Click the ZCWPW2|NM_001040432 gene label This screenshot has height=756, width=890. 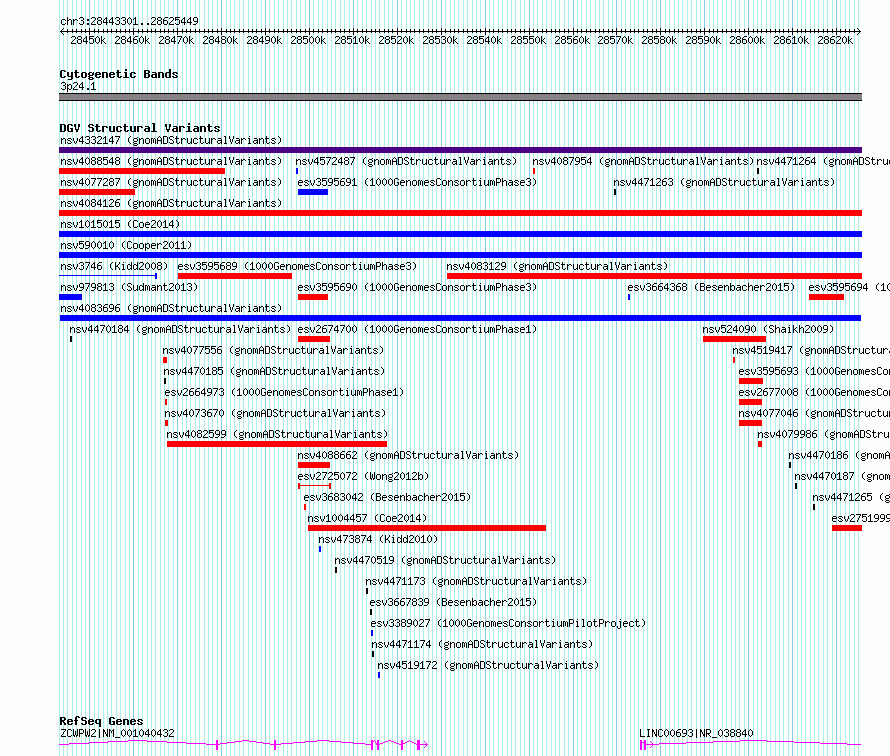coord(117,733)
